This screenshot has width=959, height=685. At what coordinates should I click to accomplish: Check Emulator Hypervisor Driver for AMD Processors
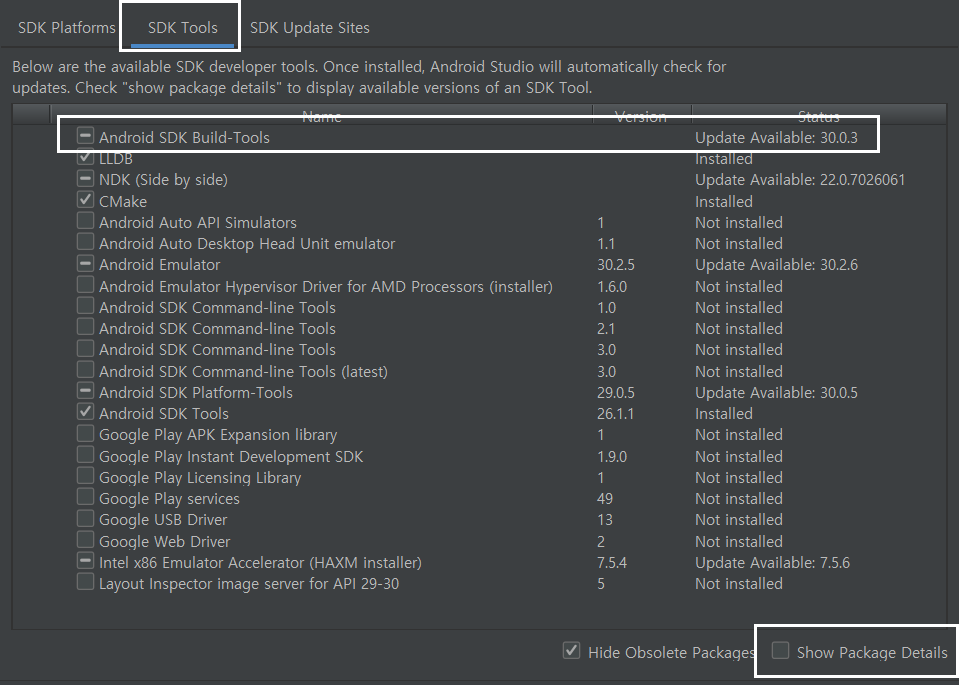tap(85, 285)
